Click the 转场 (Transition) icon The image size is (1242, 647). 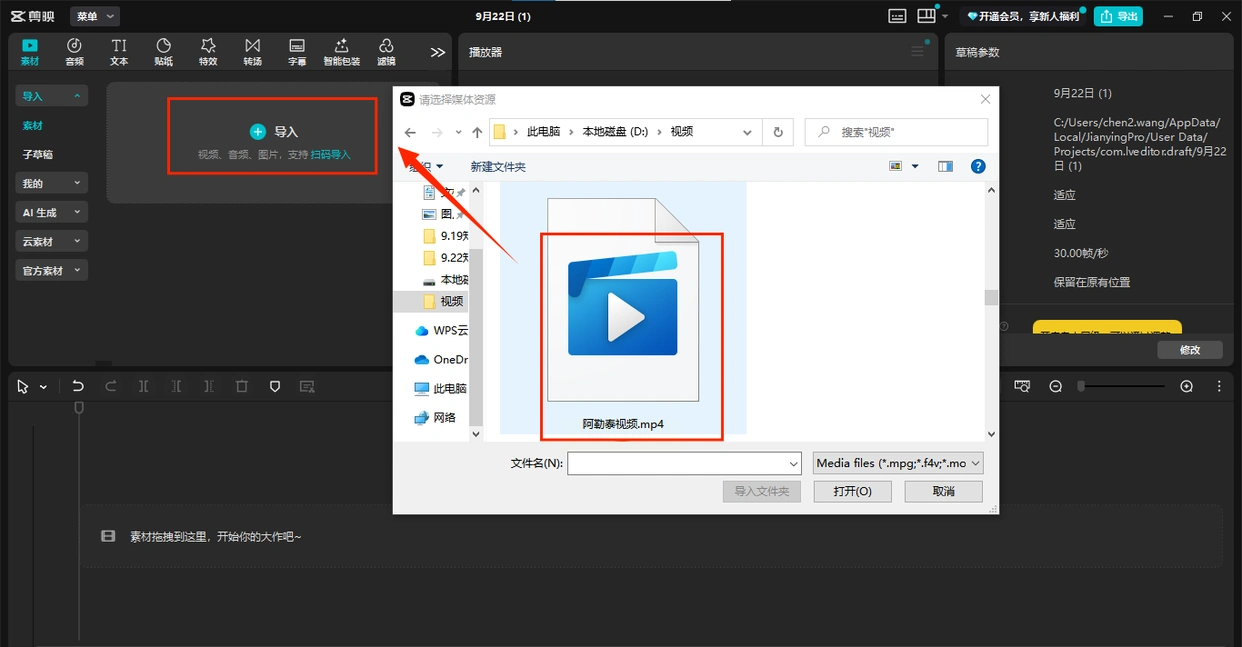(252, 52)
